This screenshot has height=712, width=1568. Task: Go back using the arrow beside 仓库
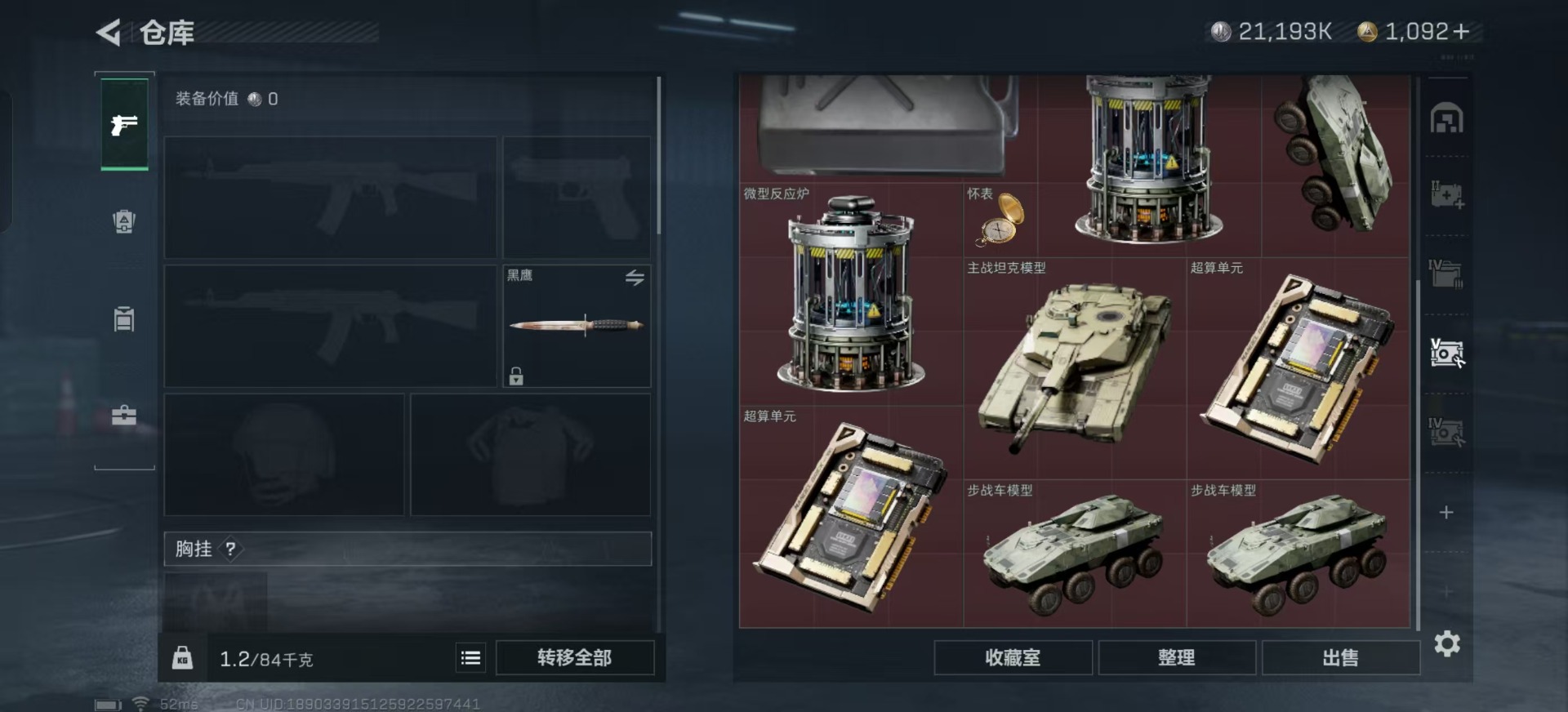click(109, 33)
